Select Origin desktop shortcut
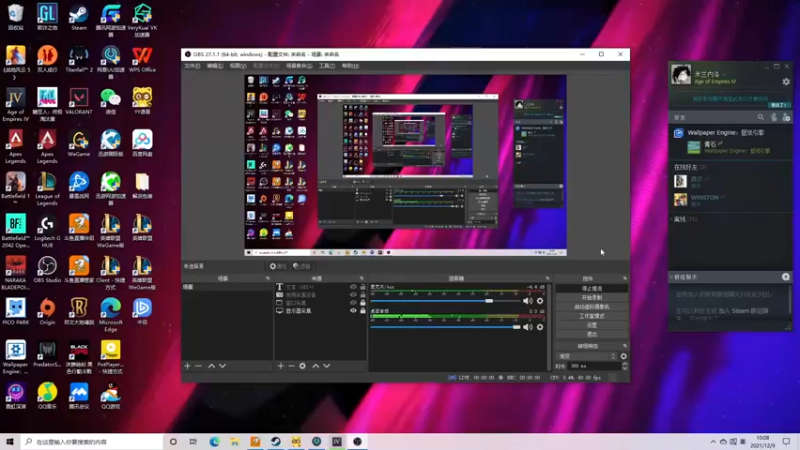Screen dimensions: 800x450 tap(47, 311)
